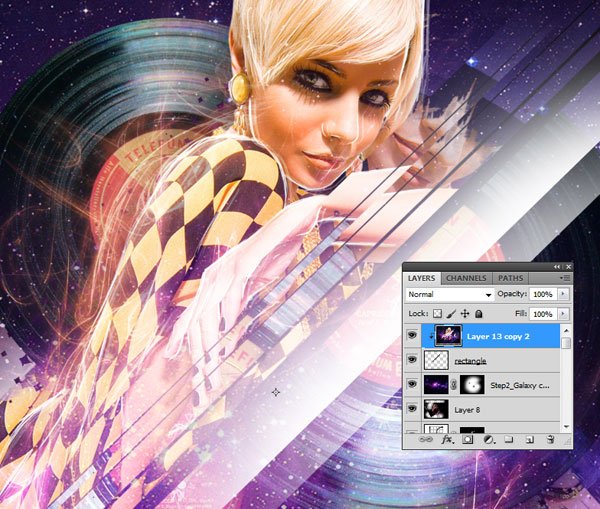Click the Fill 100% field
This screenshot has height=509, width=600.
543,314
